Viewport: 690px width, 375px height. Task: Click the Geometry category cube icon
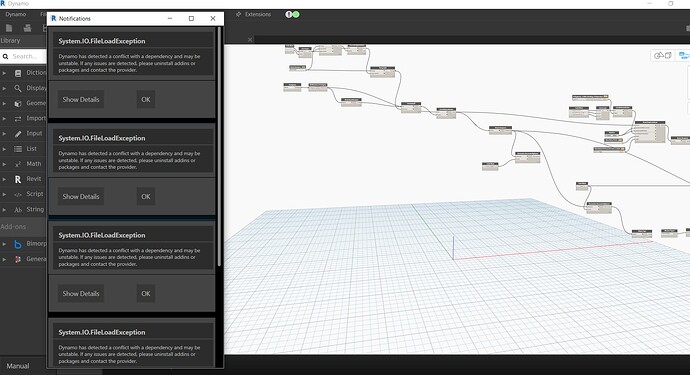(x=18, y=103)
